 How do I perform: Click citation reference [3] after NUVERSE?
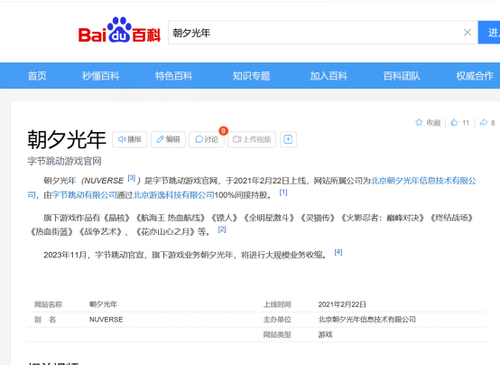[132, 178]
